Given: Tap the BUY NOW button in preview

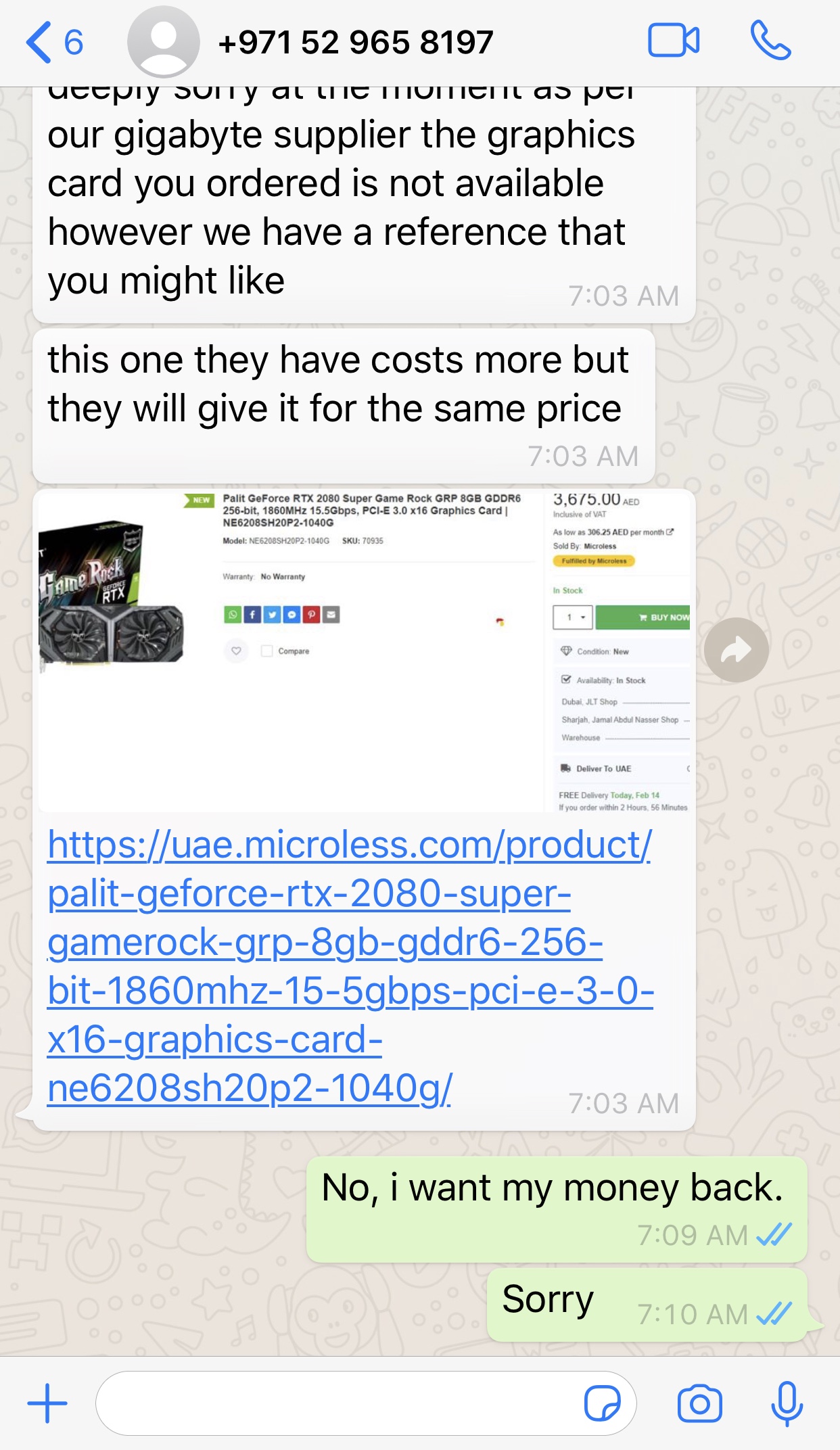Looking at the screenshot, I should (643, 617).
